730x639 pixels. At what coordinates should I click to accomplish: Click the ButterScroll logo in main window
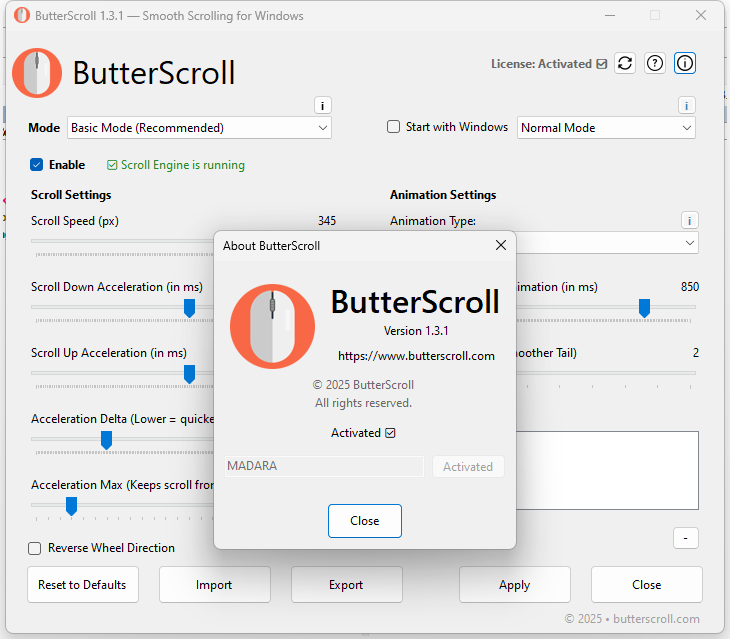[x=37, y=73]
